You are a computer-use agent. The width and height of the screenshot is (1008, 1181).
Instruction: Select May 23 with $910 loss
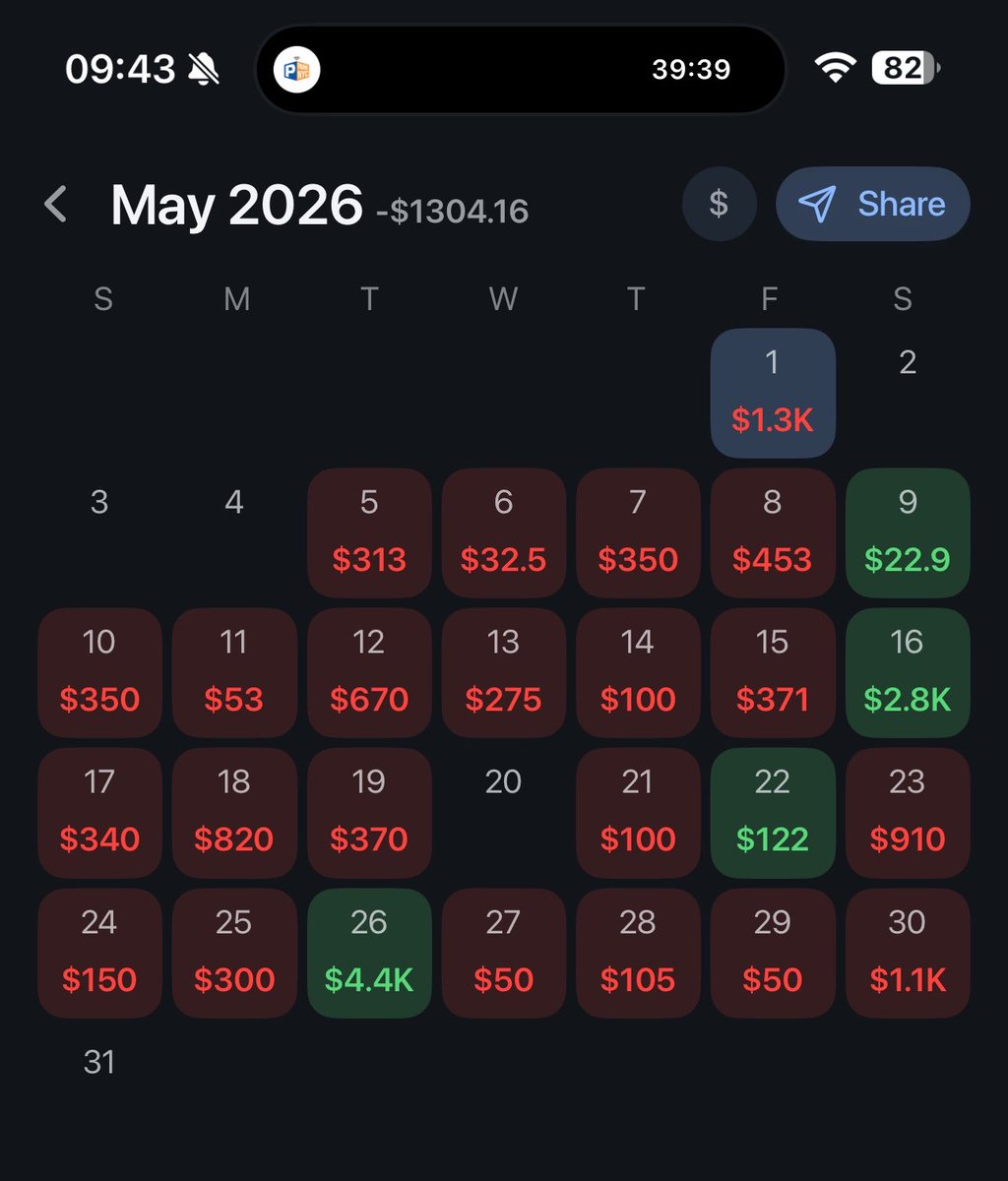[908, 813]
